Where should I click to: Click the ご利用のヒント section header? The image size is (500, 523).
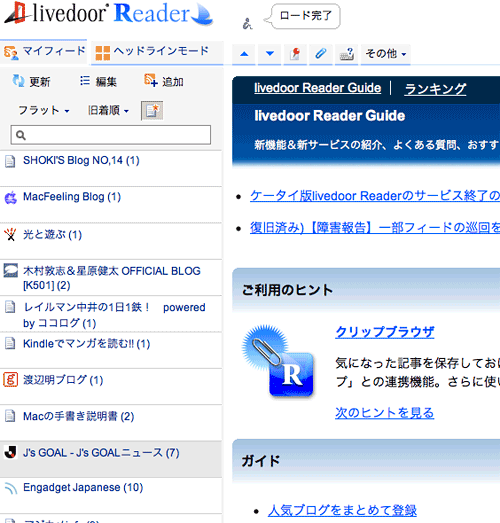[x=366, y=290]
